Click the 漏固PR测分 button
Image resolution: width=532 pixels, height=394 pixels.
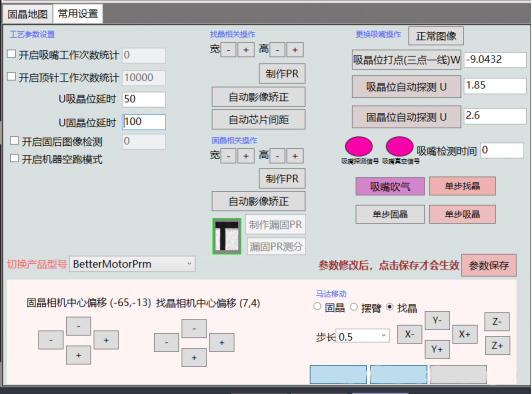pyautogui.click(x=276, y=246)
